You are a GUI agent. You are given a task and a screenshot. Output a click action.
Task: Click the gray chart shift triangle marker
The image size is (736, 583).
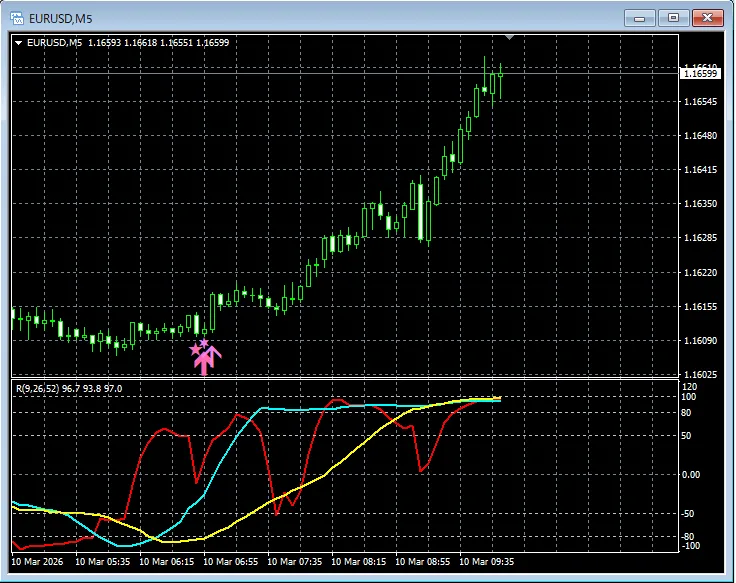pyautogui.click(x=511, y=37)
